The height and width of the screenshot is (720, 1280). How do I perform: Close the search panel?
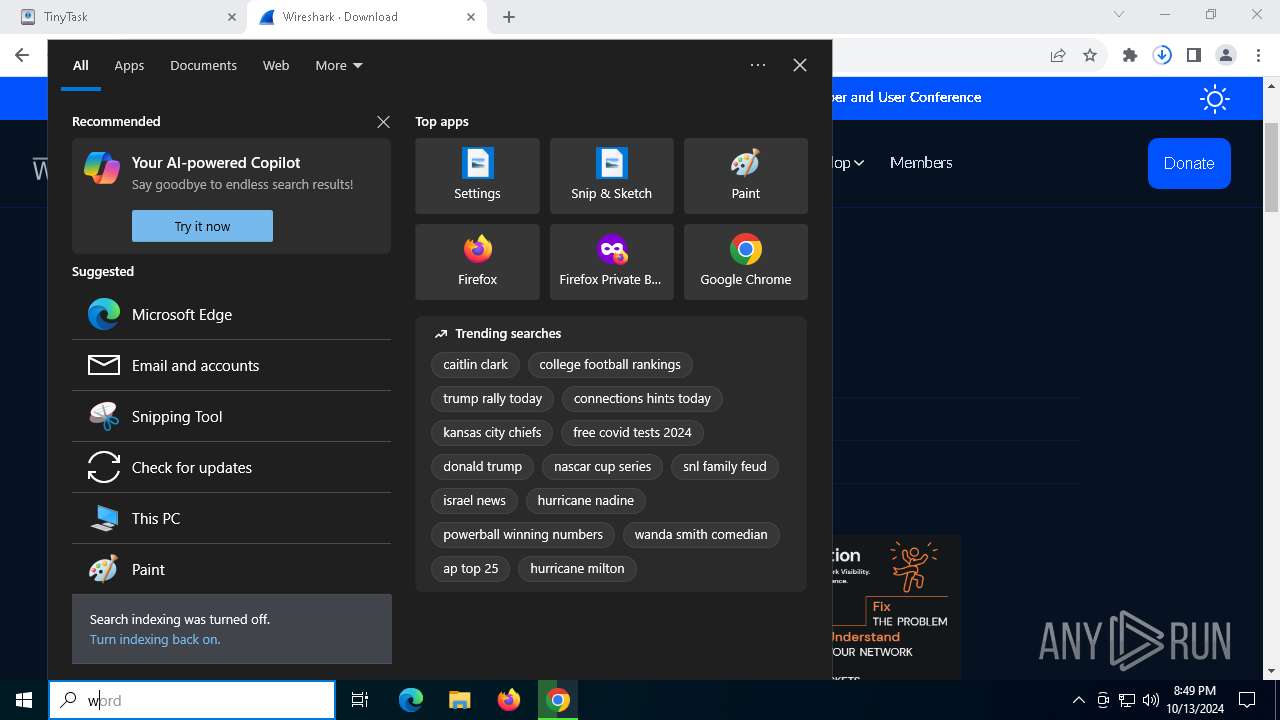800,65
